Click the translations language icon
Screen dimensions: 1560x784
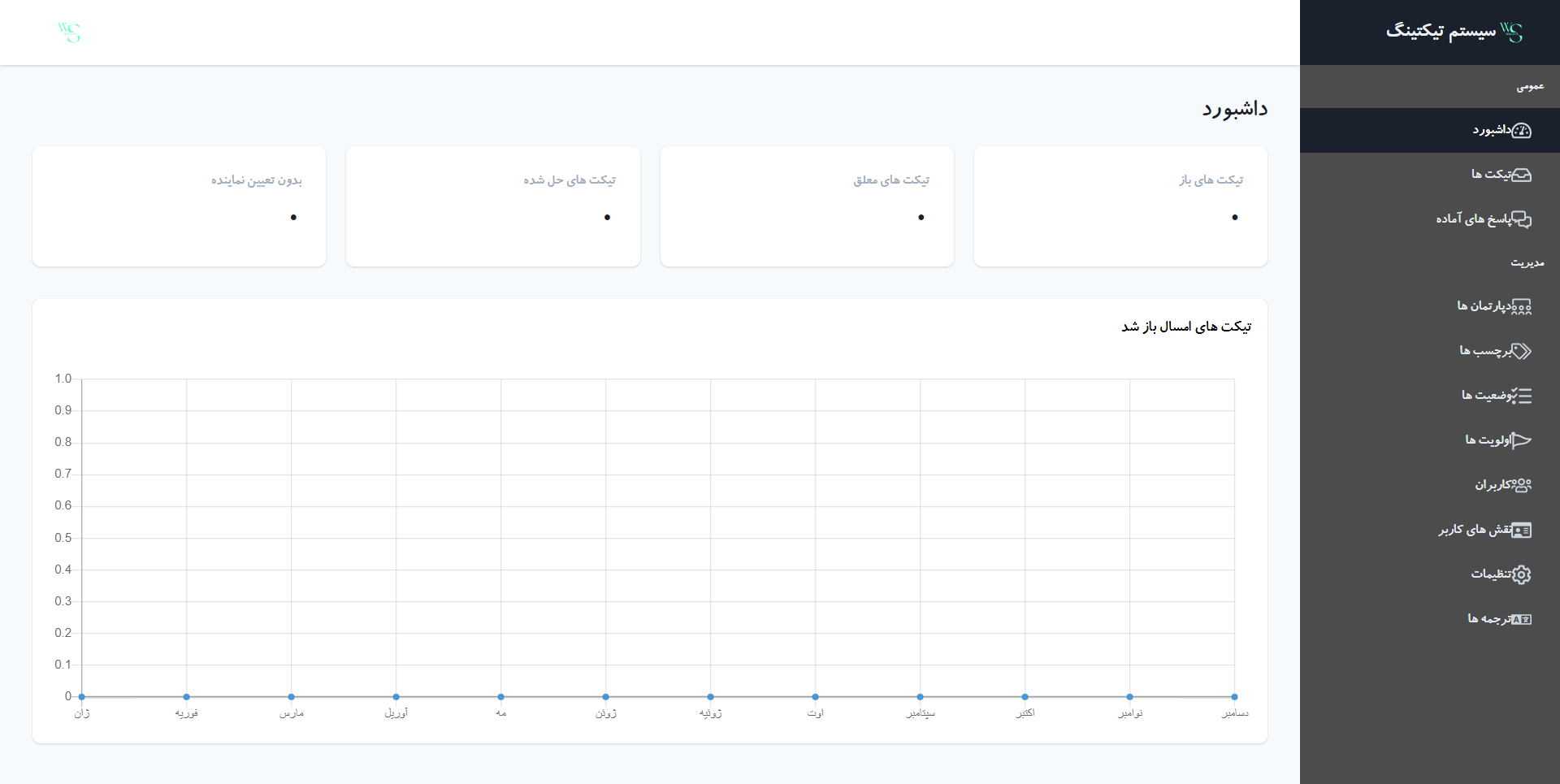click(x=1521, y=619)
